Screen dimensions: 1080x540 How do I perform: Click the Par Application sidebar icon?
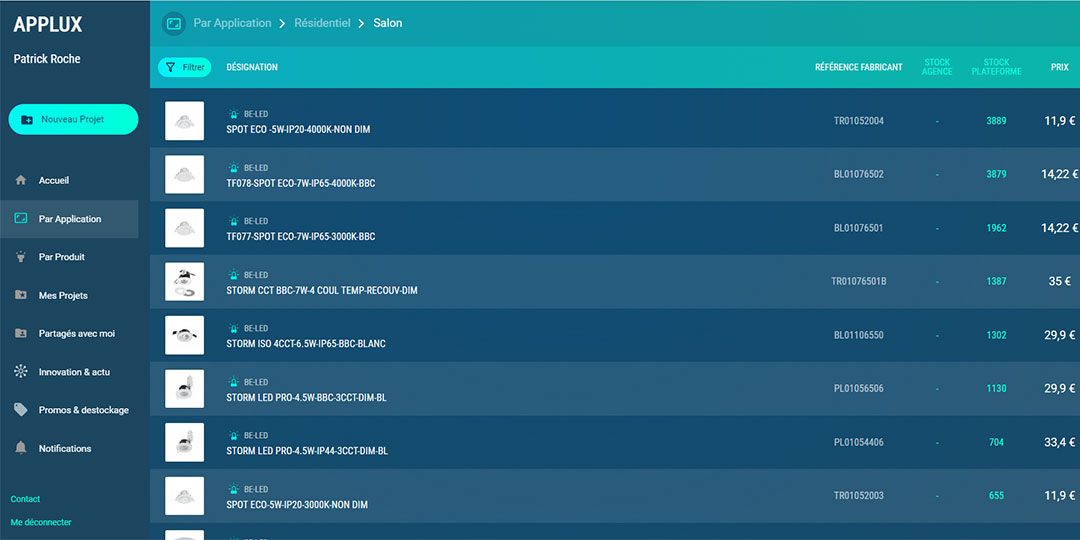(x=21, y=219)
